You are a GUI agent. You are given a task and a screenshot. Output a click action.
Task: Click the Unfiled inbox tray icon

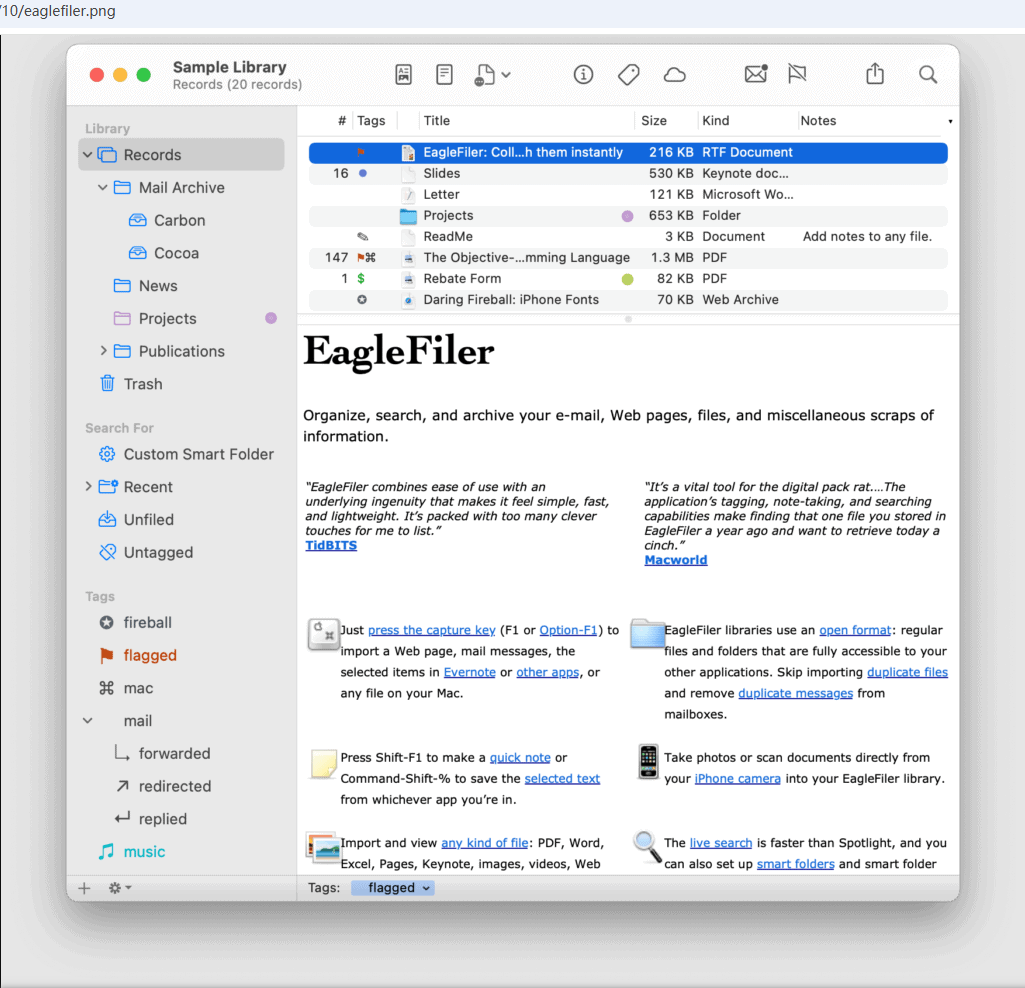(x=107, y=519)
